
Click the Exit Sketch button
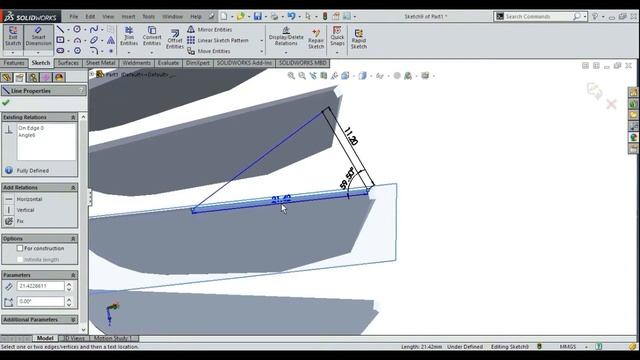13,37
